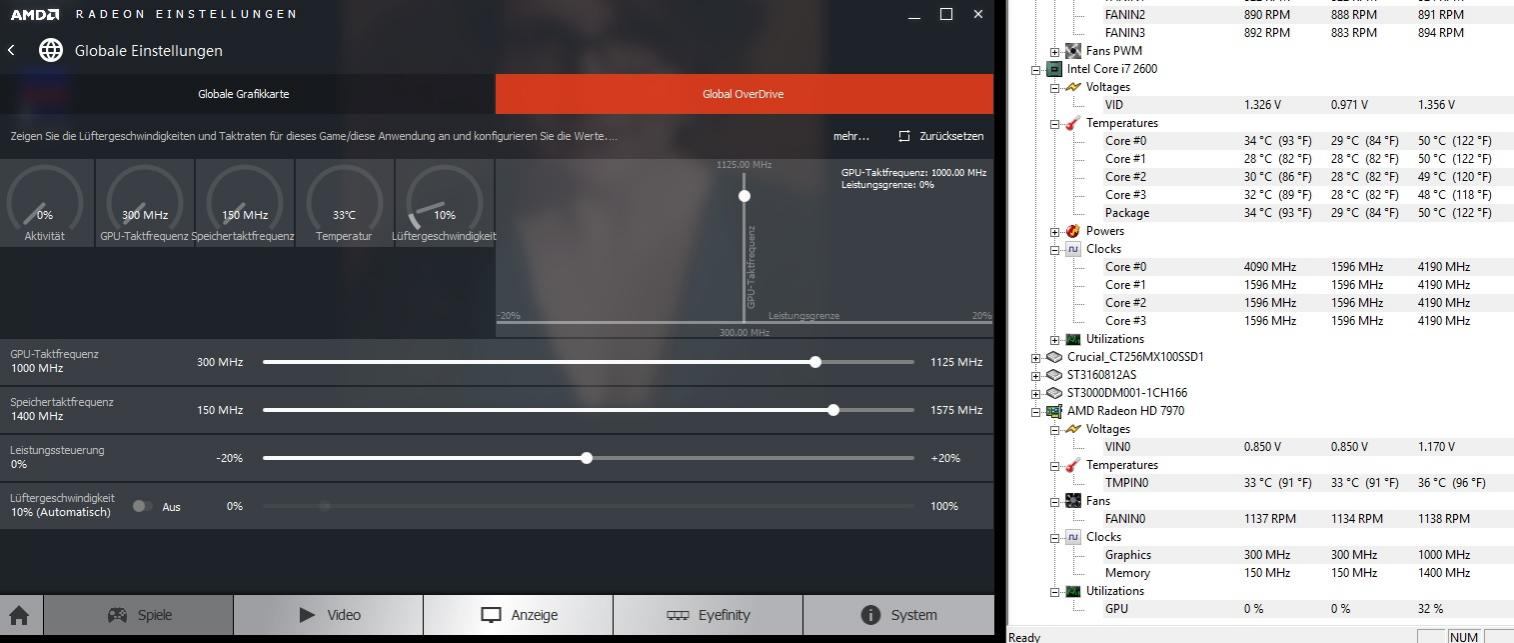Click the disabled Lüftergeschwindigkeit slider track
The width and height of the screenshot is (1514, 643).
tap(588, 506)
